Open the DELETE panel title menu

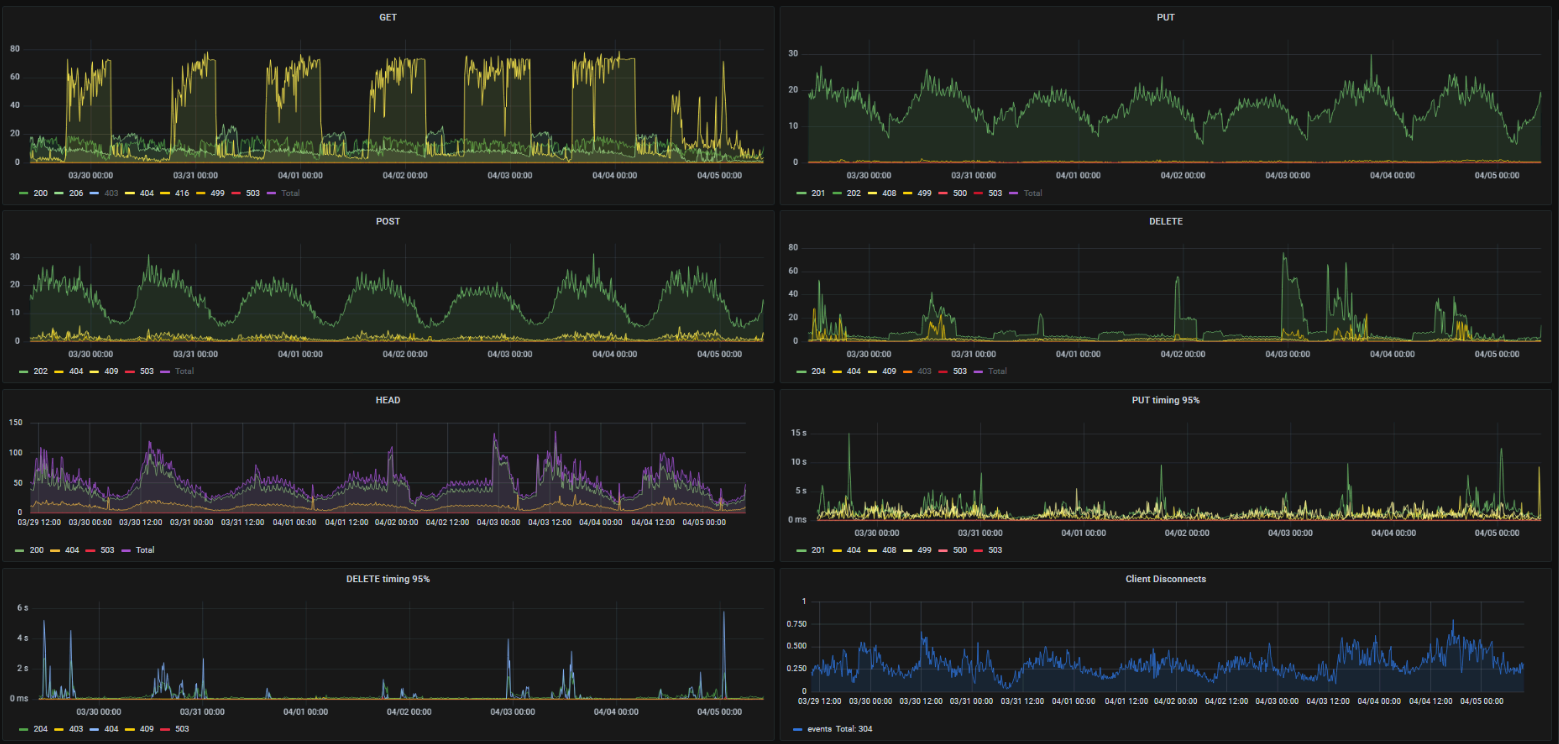tap(1165, 221)
